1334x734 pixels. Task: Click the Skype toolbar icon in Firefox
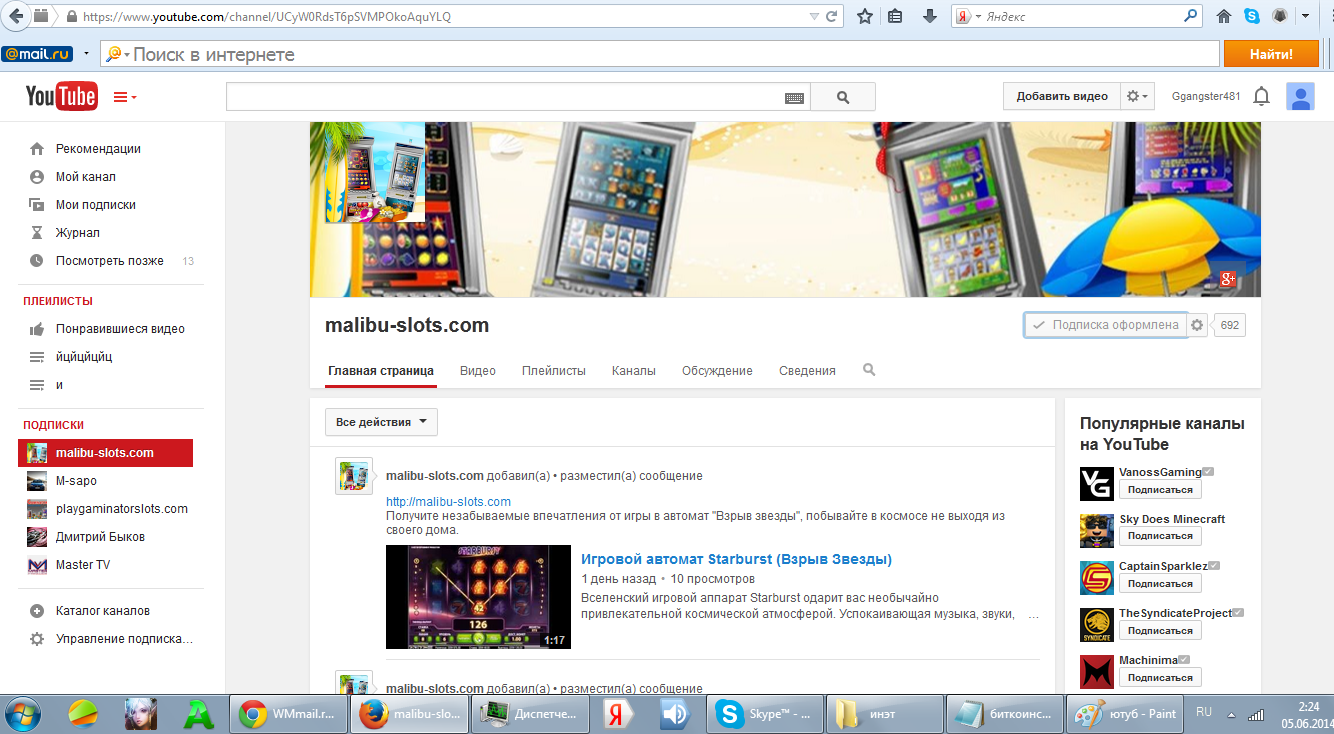tap(1252, 16)
